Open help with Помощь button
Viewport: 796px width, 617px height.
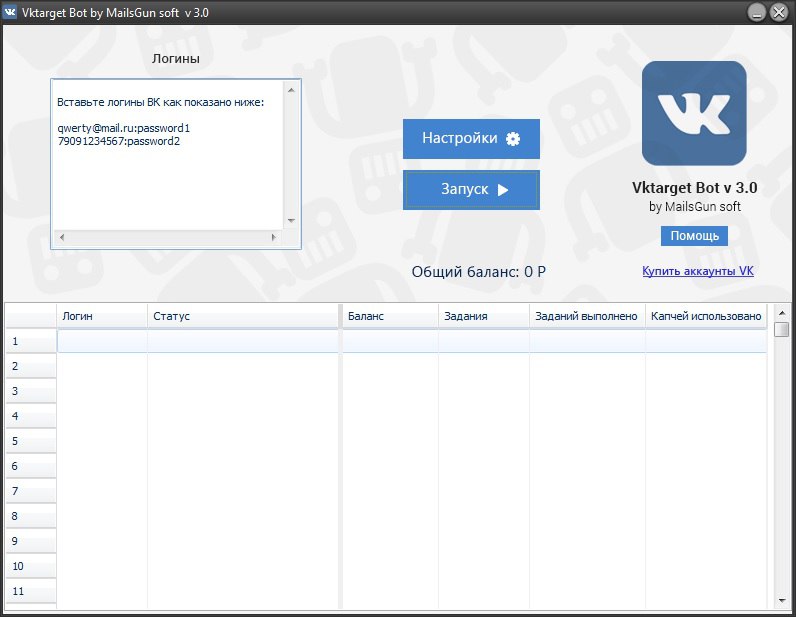694,236
